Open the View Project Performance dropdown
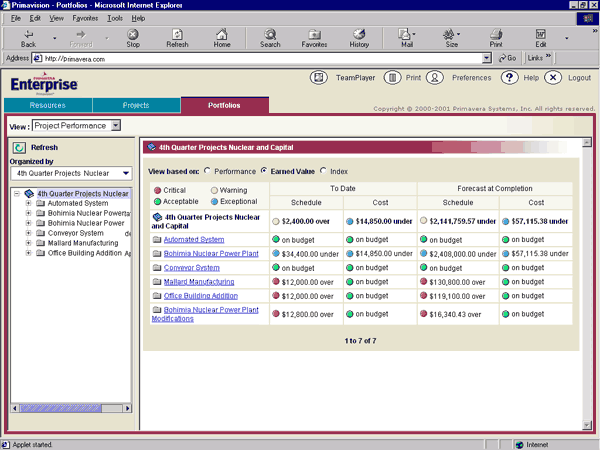The image size is (600, 450). tap(116, 126)
